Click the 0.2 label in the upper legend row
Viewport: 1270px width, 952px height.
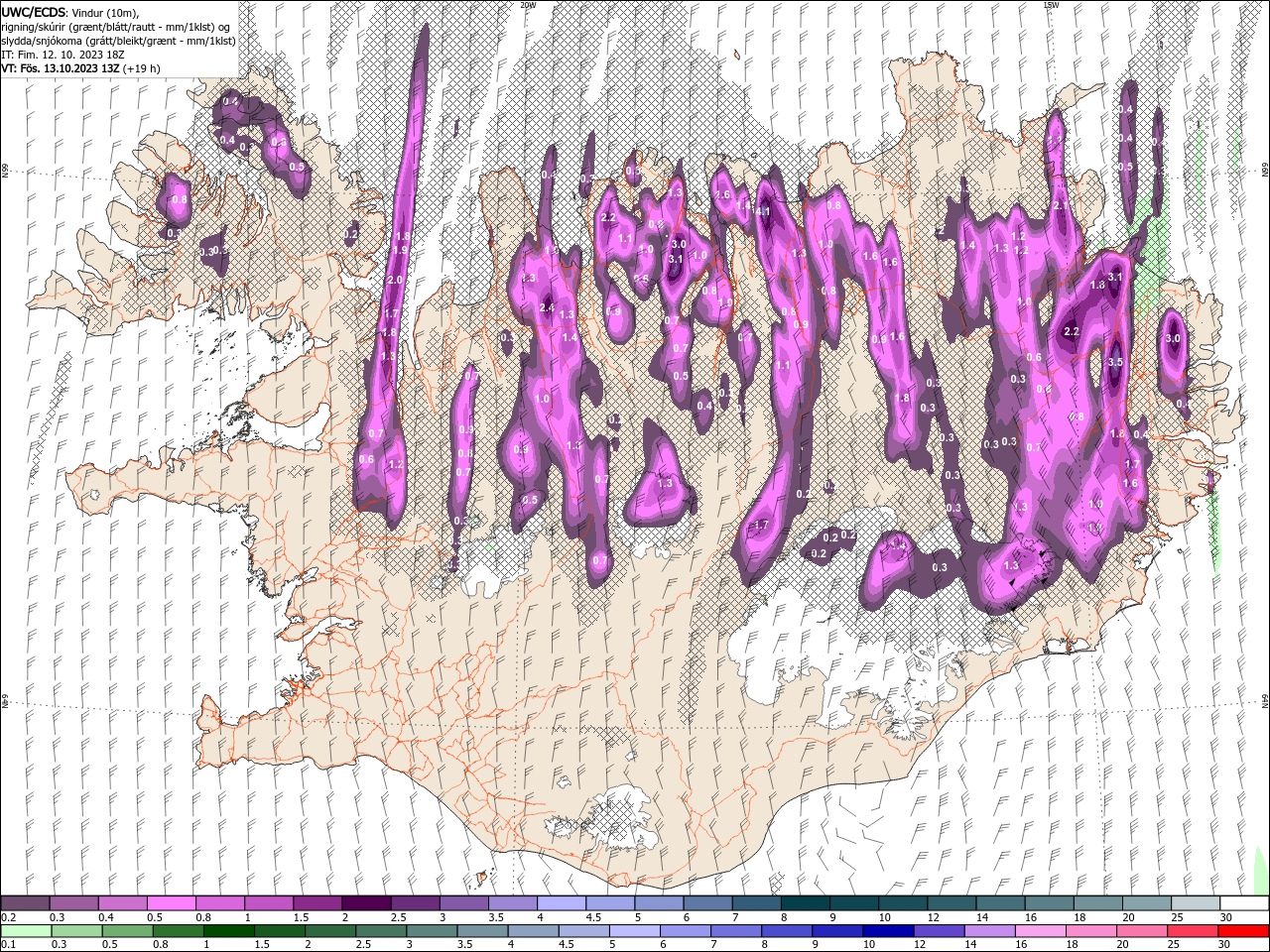[x=8, y=916]
